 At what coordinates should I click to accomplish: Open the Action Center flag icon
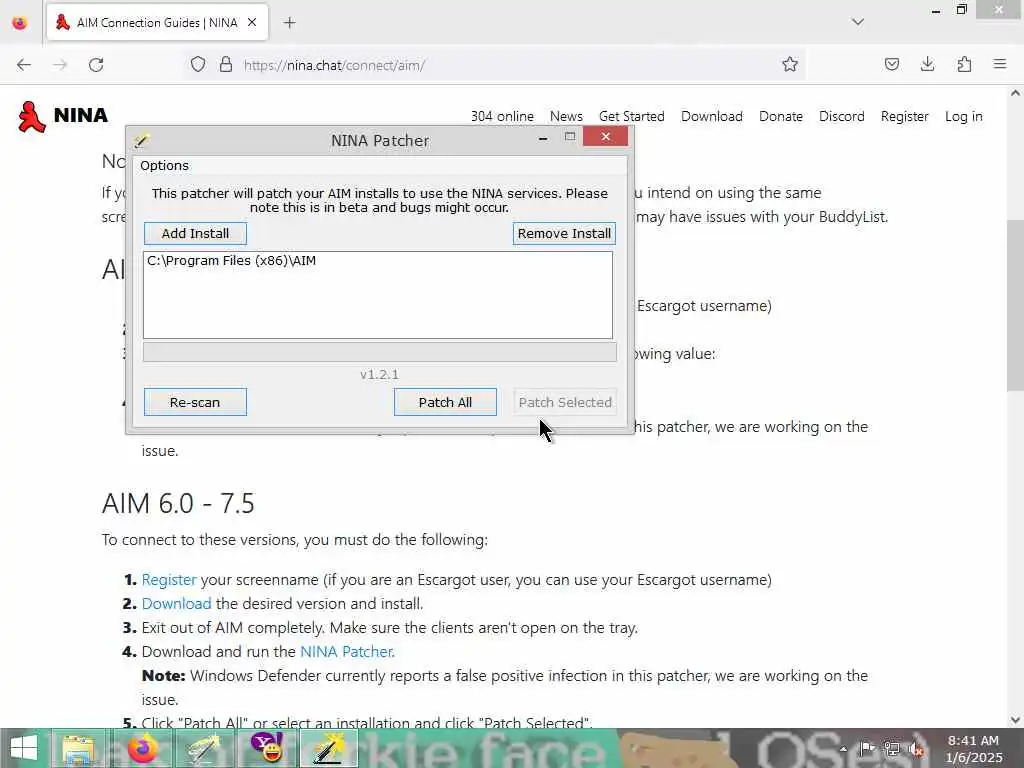pyautogui.click(x=867, y=748)
